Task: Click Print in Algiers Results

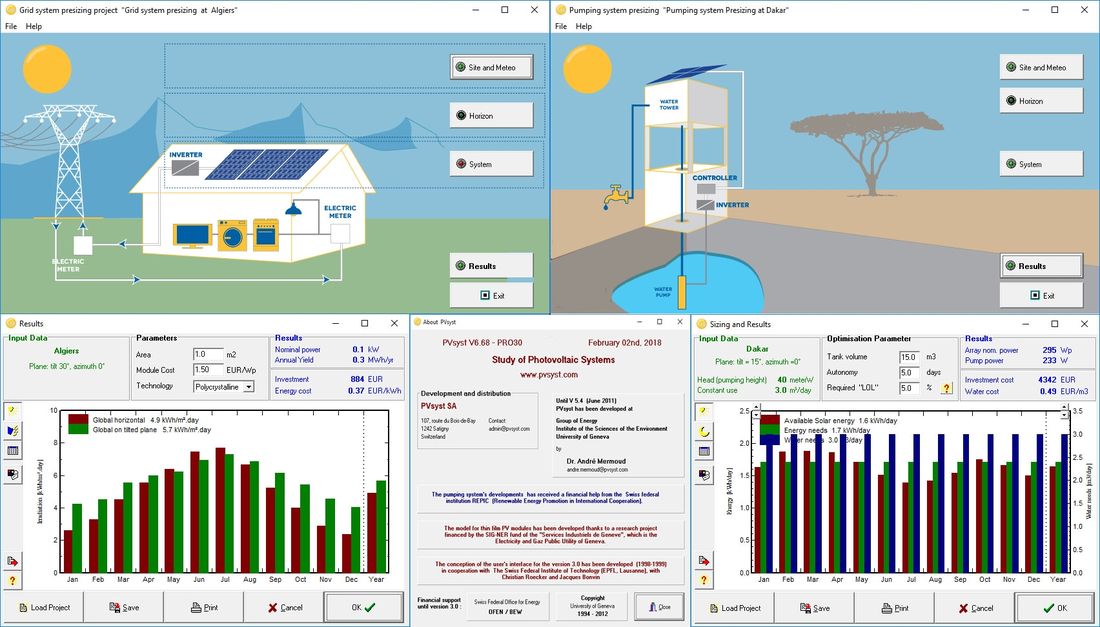Action: tap(203, 607)
